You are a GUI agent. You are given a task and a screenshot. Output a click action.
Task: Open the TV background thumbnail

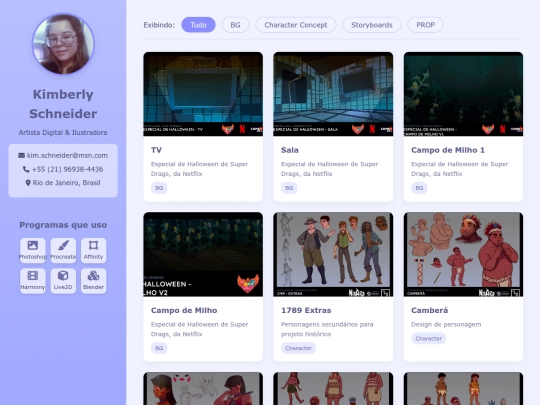click(x=203, y=94)
